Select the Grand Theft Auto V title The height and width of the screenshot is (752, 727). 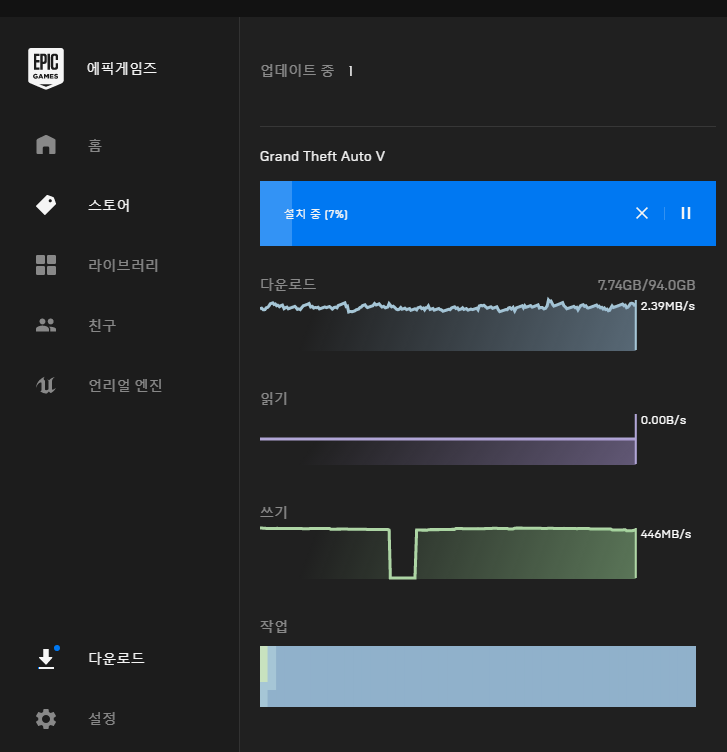(x=322, y=156)
